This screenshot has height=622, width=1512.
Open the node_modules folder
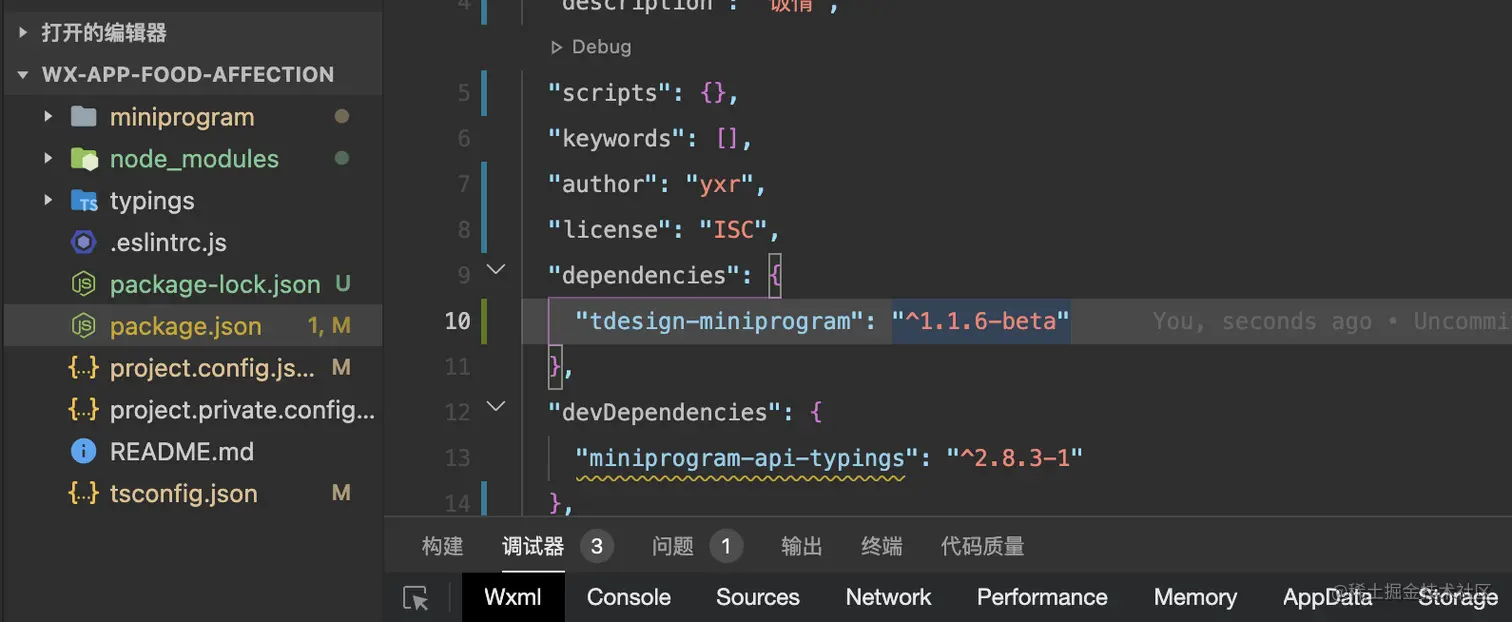click(194, 159)
